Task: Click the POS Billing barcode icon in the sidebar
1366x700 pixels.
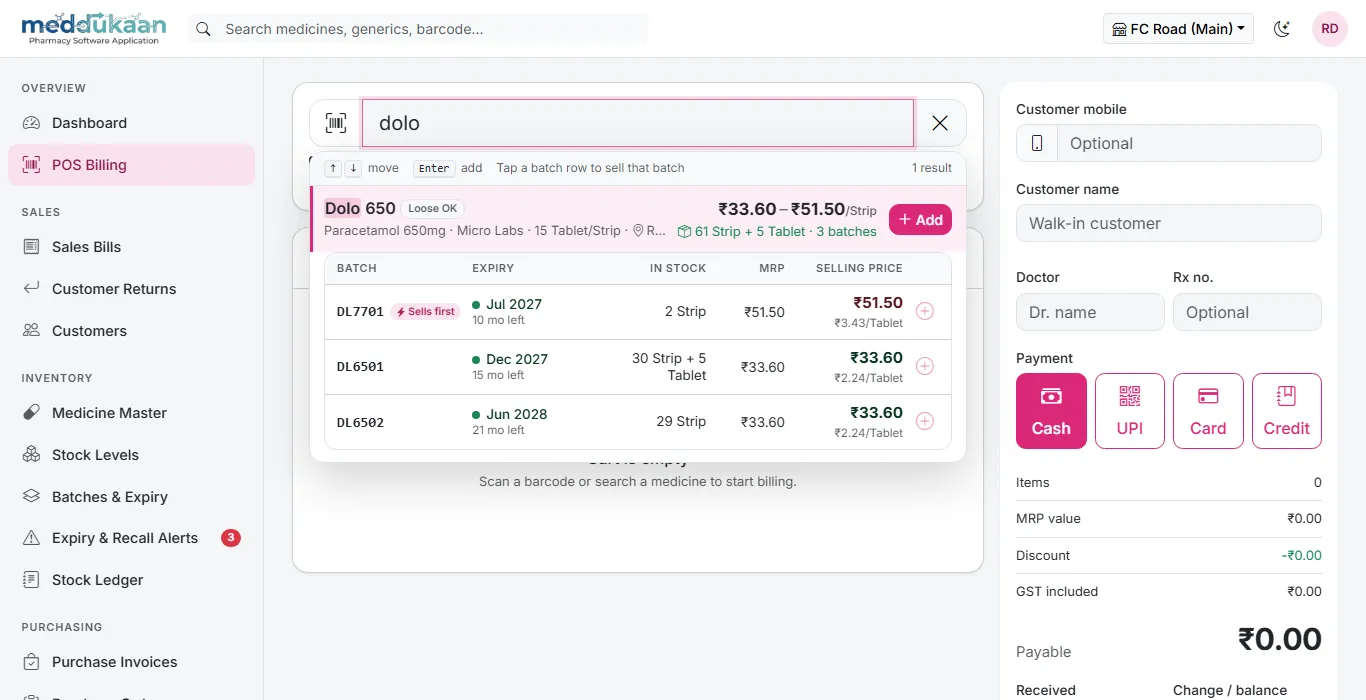Action: (32, 165)
